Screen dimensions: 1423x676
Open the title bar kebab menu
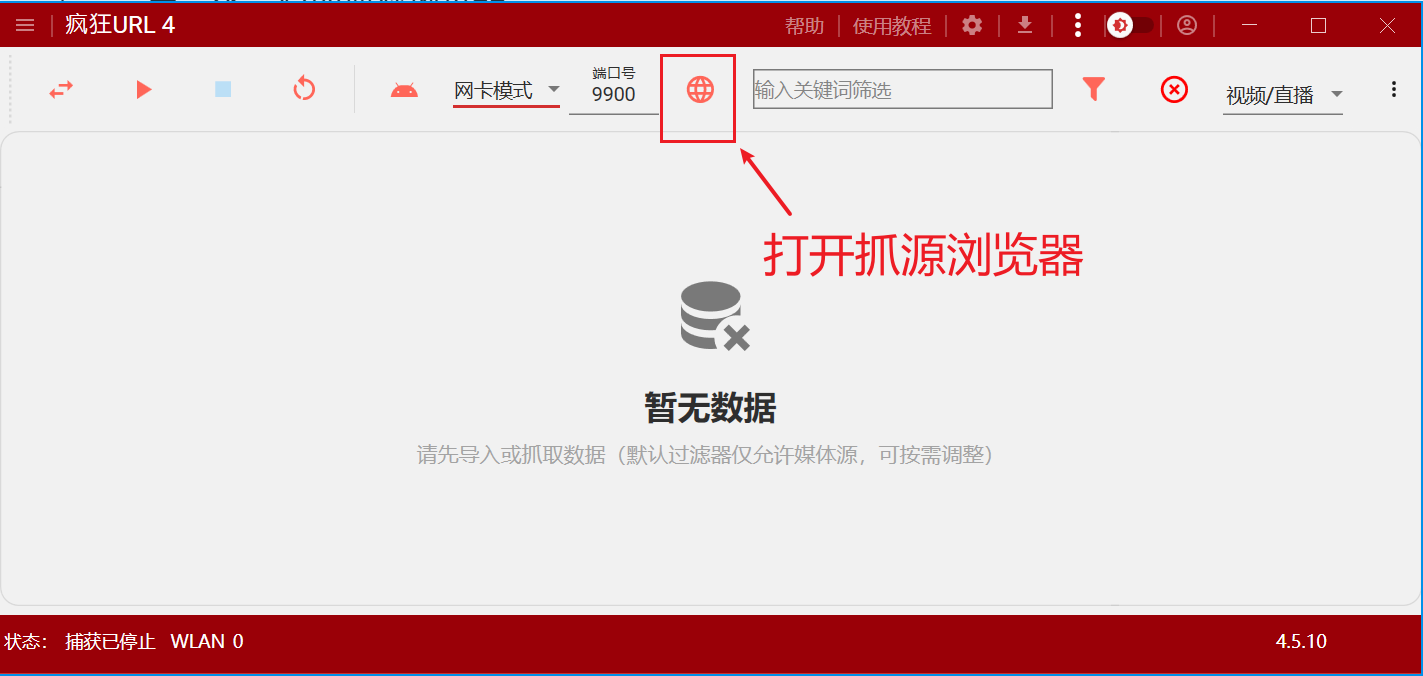1077,25
